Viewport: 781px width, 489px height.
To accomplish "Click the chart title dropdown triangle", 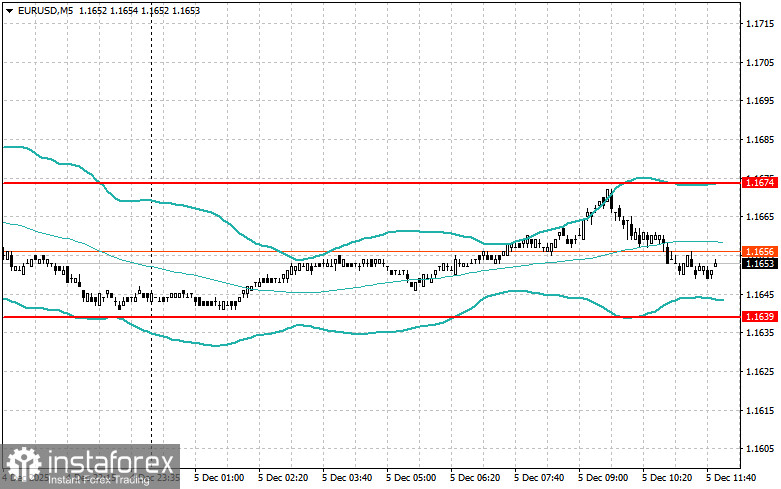I will (x=9, y=10).
